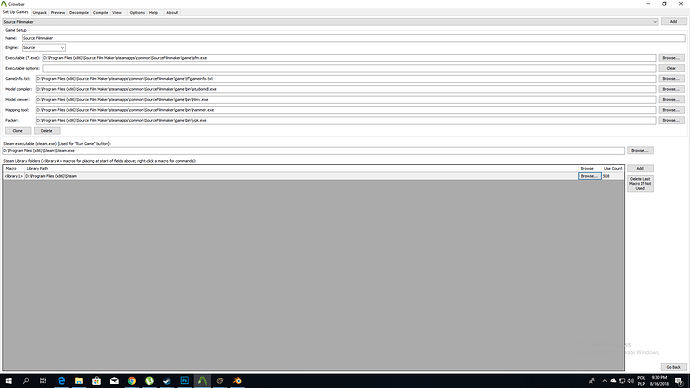Clone the current game setup

[x=18, y=131]
